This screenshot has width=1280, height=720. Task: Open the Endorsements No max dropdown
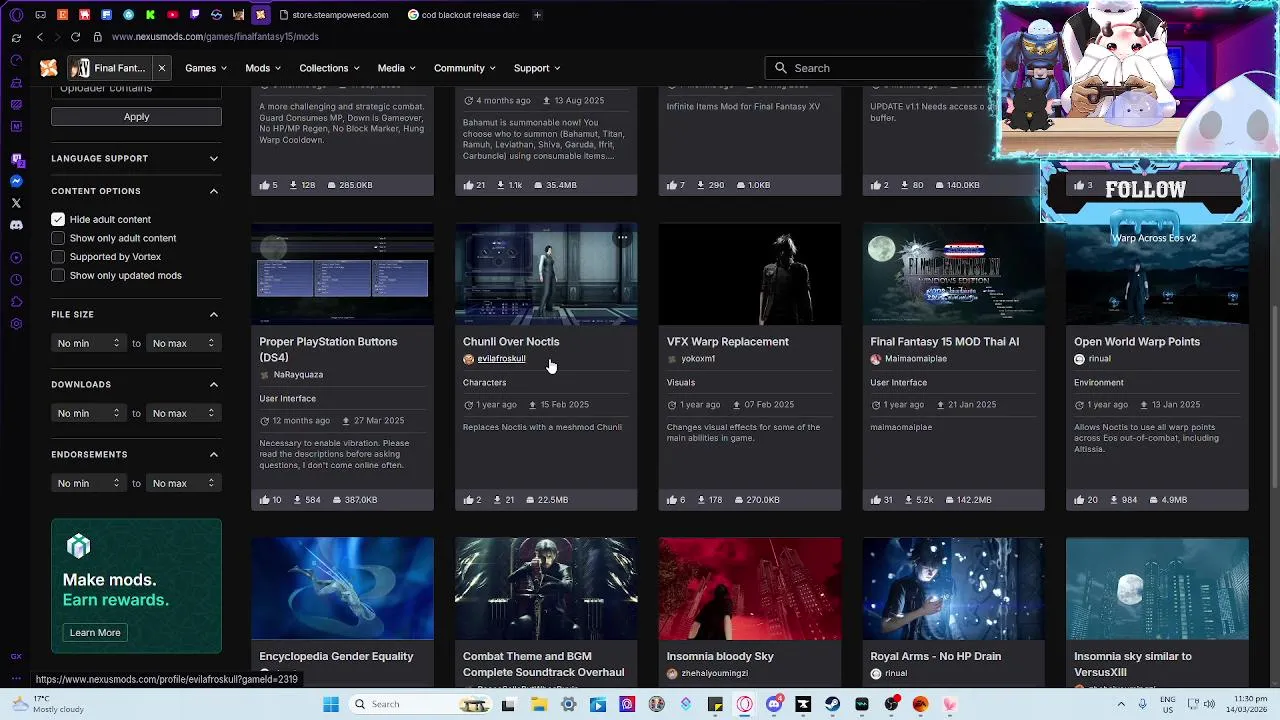pos(184,483)
